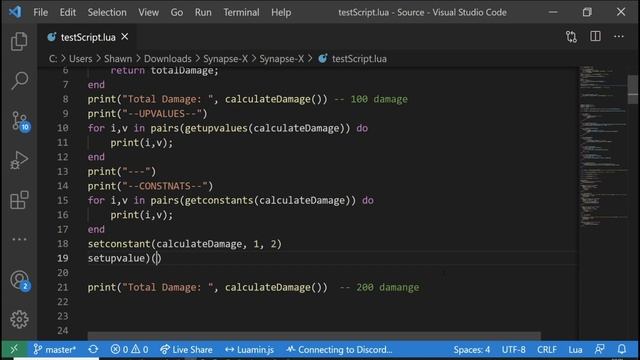Click the horizontal scrollbar at editor bottom

point(314,336)
